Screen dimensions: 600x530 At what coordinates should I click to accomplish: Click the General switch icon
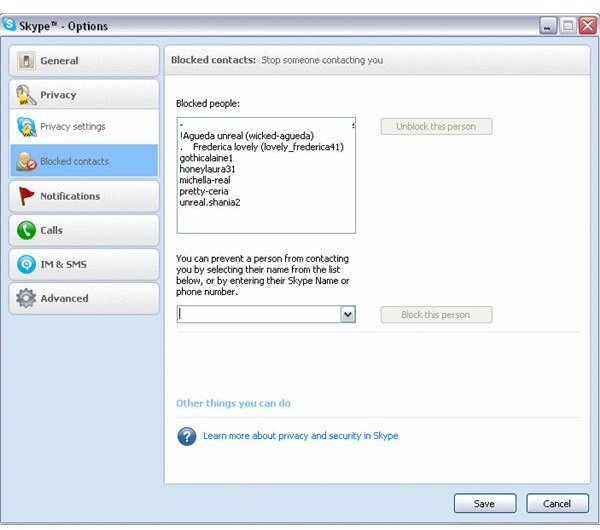[x=26, y=60]
